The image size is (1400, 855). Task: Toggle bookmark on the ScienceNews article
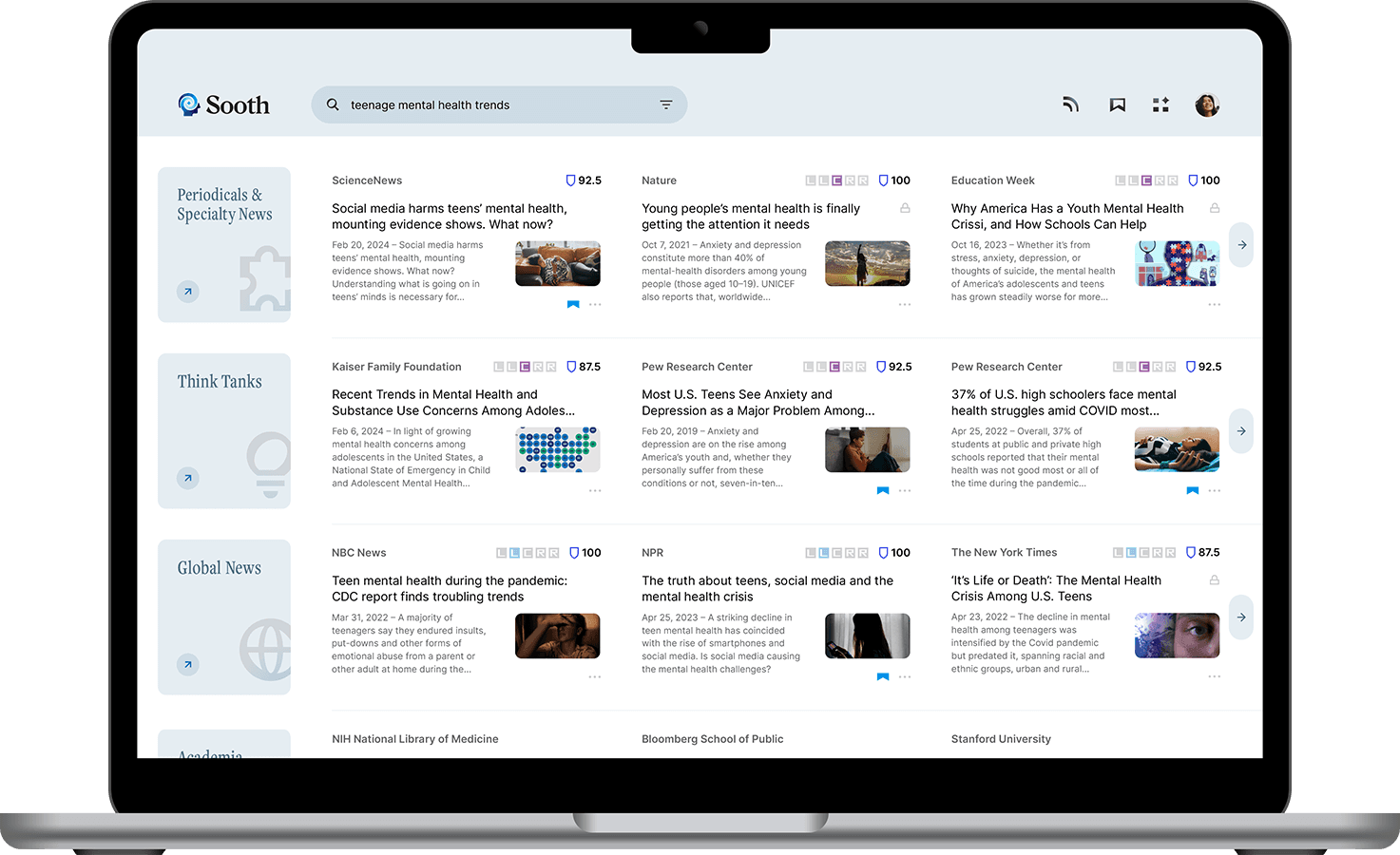pos(573,305)
